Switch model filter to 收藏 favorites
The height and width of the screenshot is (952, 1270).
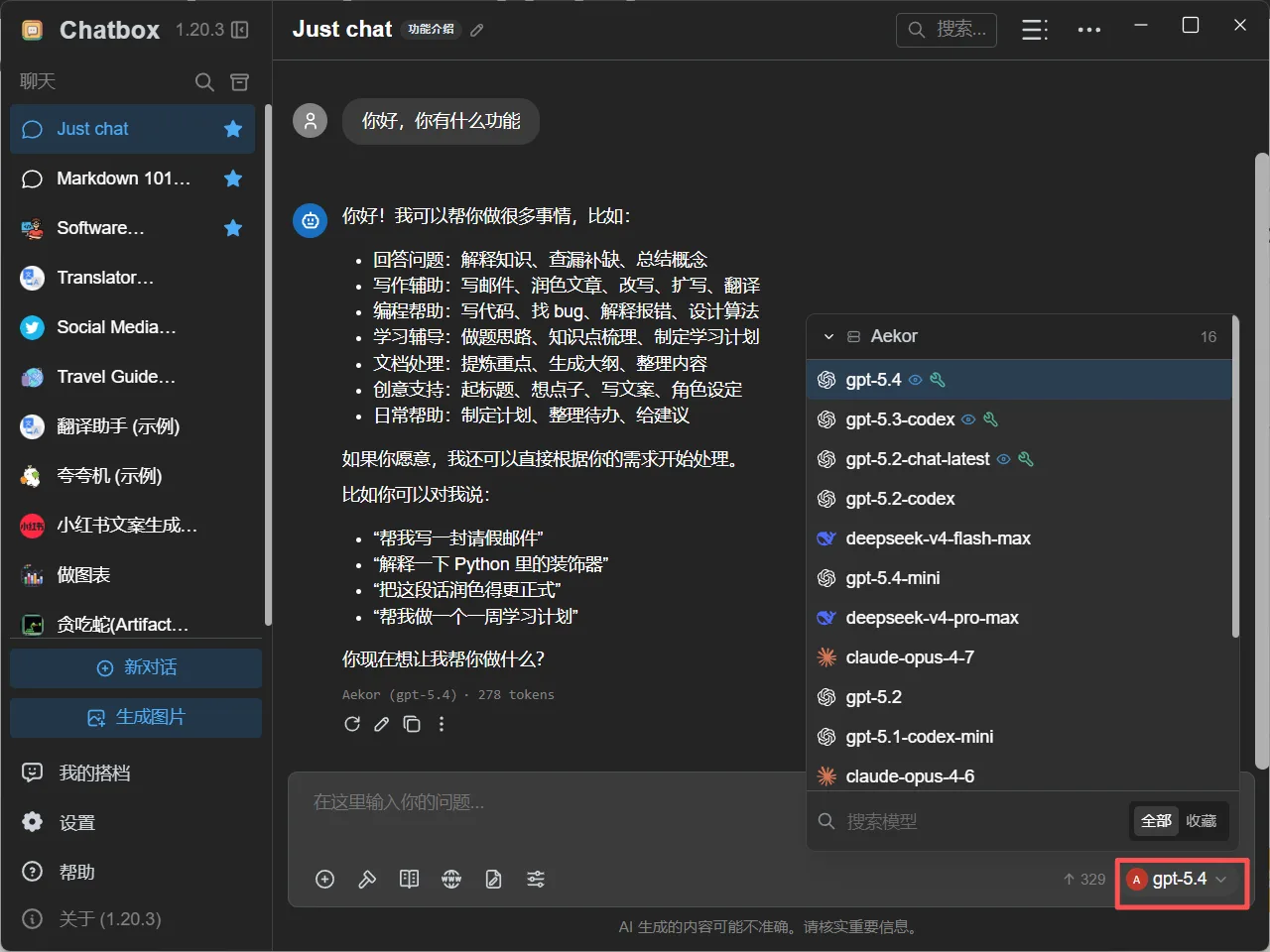click(1201, 821)
